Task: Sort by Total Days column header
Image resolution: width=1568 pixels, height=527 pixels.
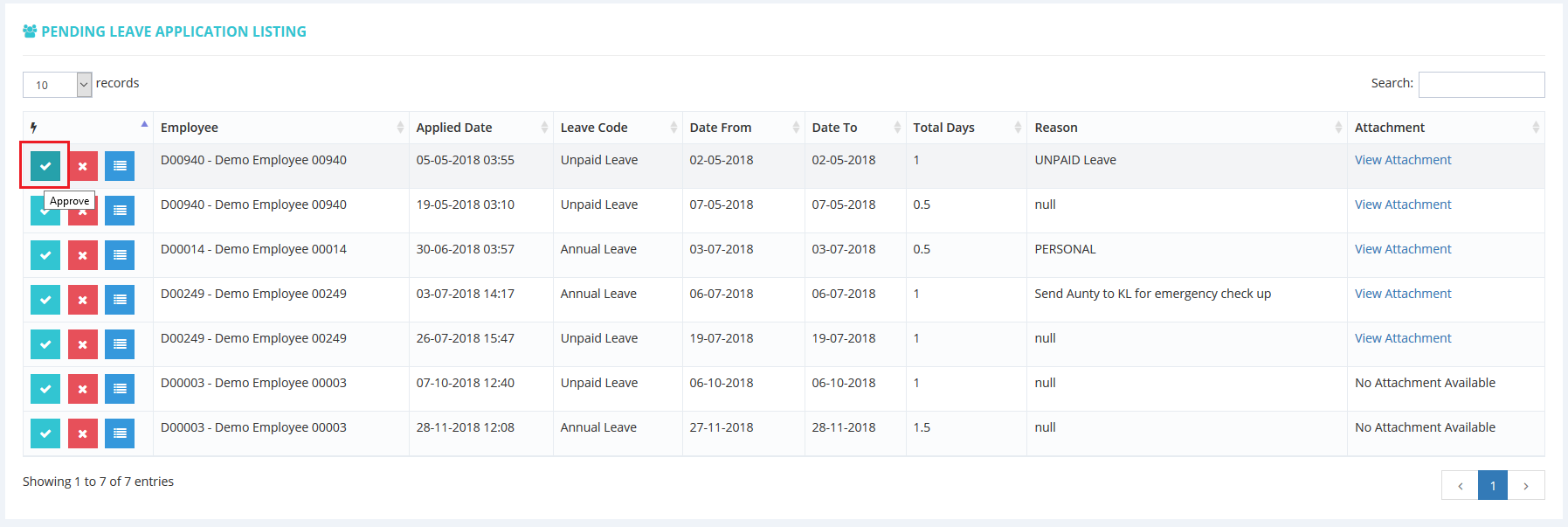Action: click(x=965, y=128)
